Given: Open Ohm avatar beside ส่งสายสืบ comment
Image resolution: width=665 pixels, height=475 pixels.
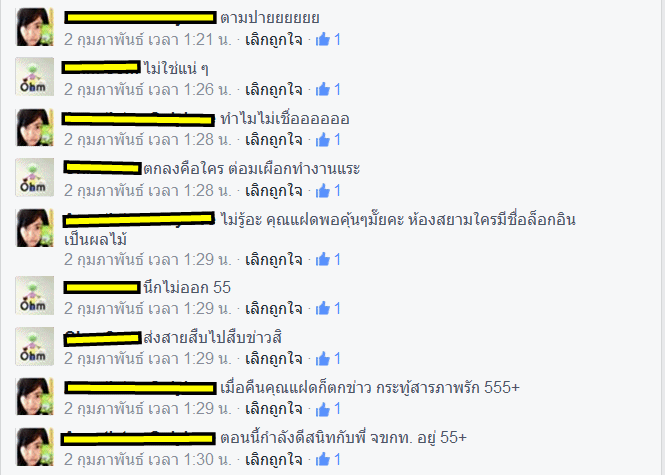Looking at the screenshot, I should coord(35,346).
